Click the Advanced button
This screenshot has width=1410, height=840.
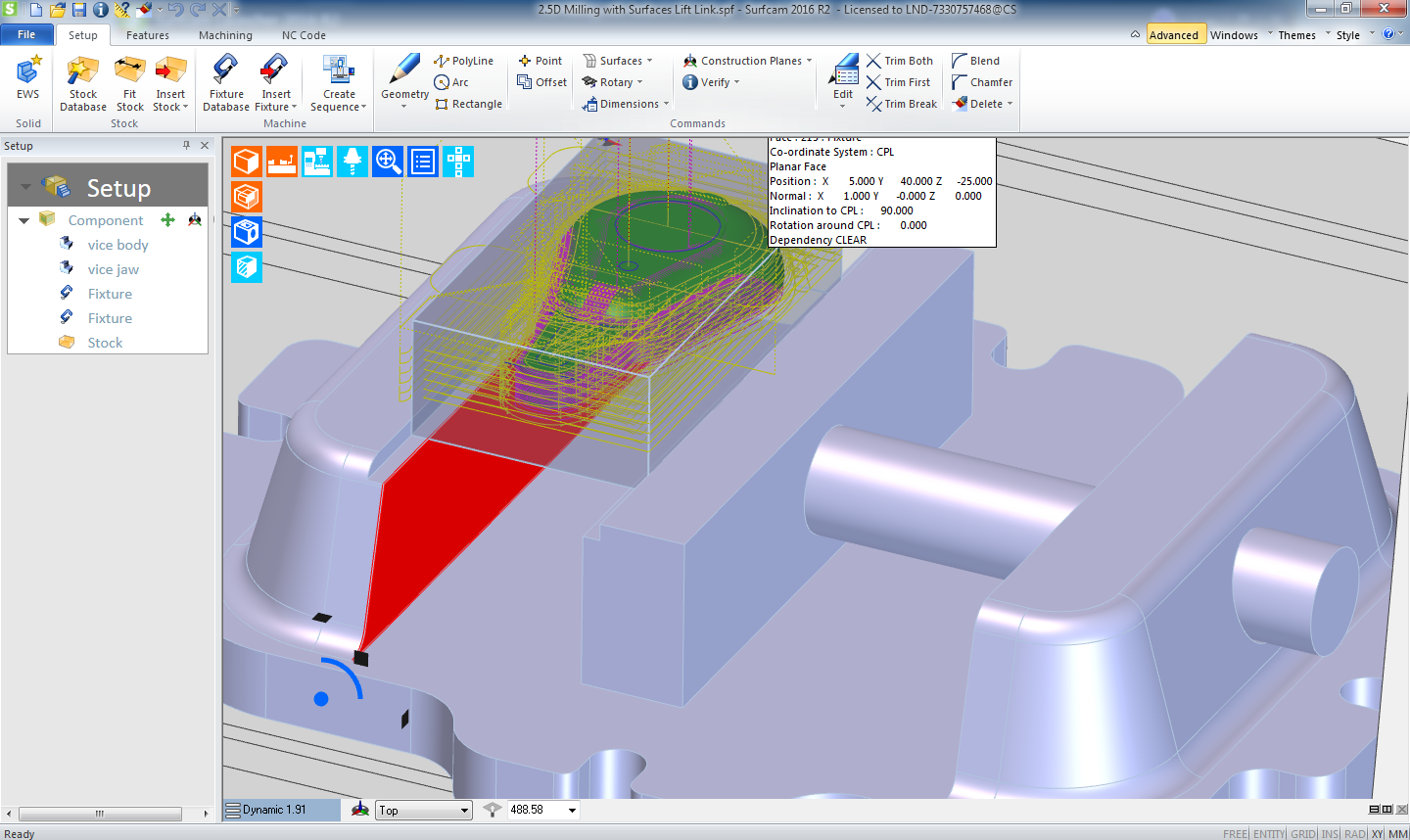click(1174, 35)
